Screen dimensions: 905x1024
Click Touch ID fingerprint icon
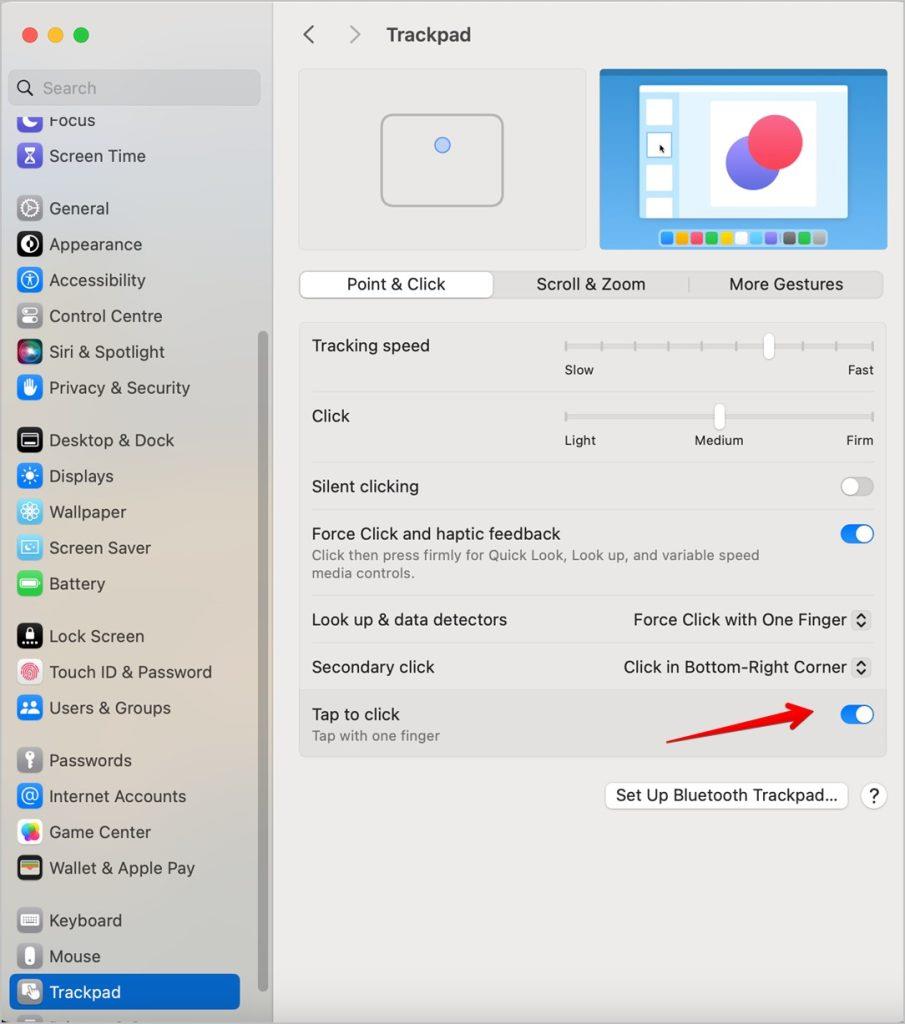(29, 672)
